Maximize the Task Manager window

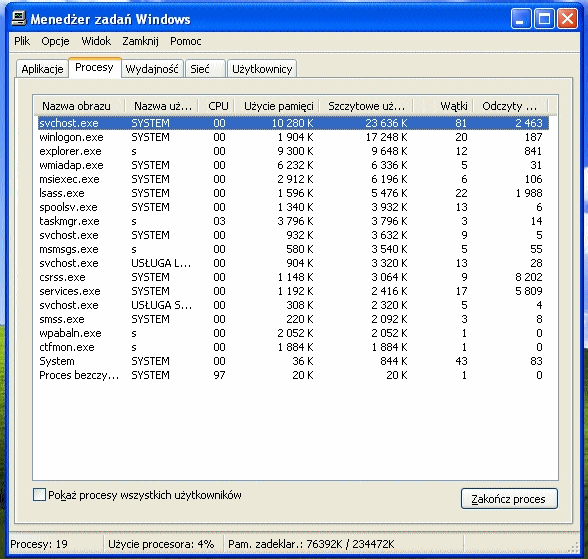pos(544,19)
